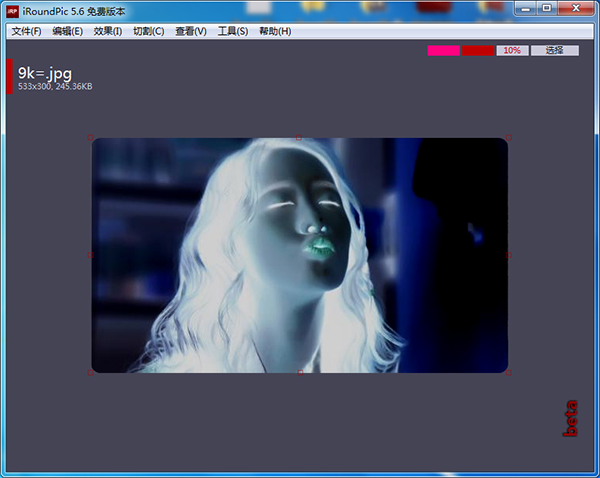Click the iRoundPic app icon in title bar

click(13, 11)
